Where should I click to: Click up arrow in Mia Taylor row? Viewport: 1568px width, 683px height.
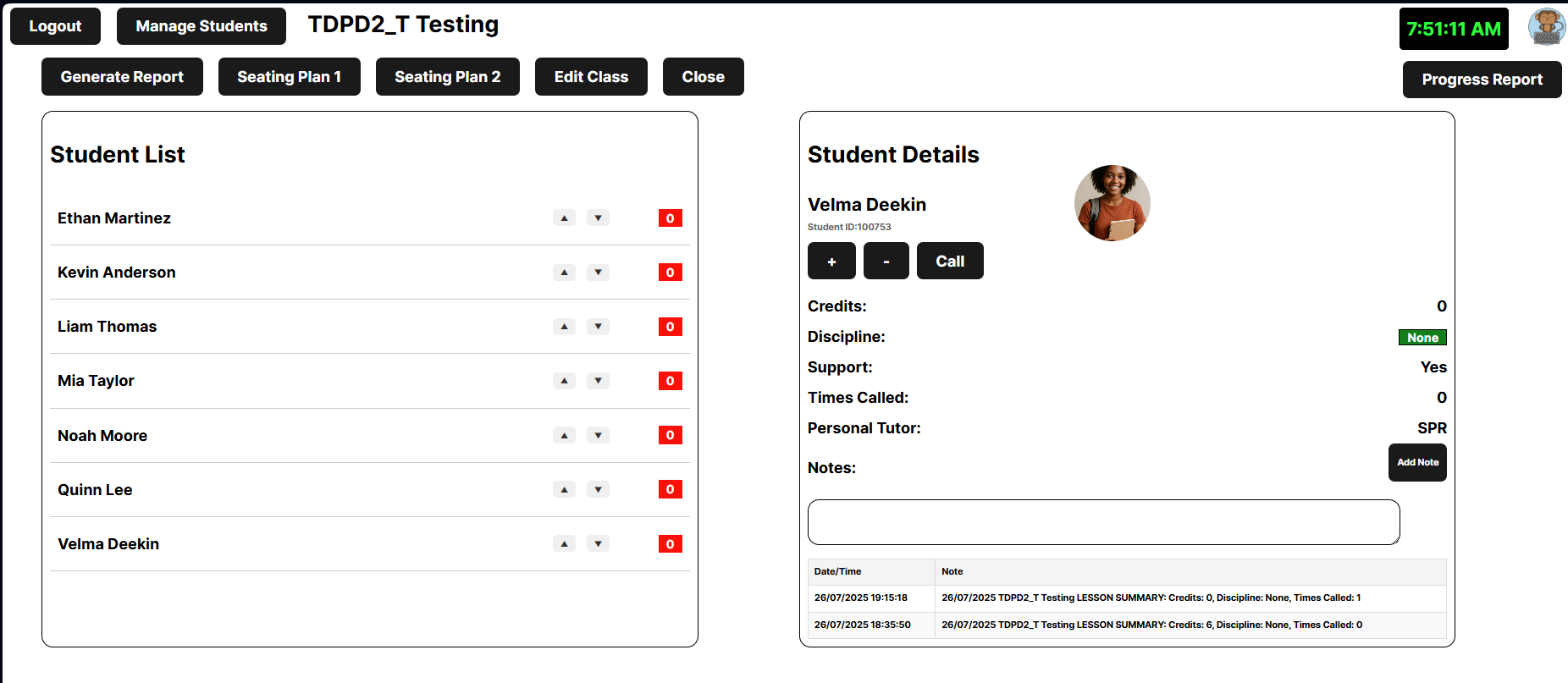pyautogui.click(x=564, y=381)
